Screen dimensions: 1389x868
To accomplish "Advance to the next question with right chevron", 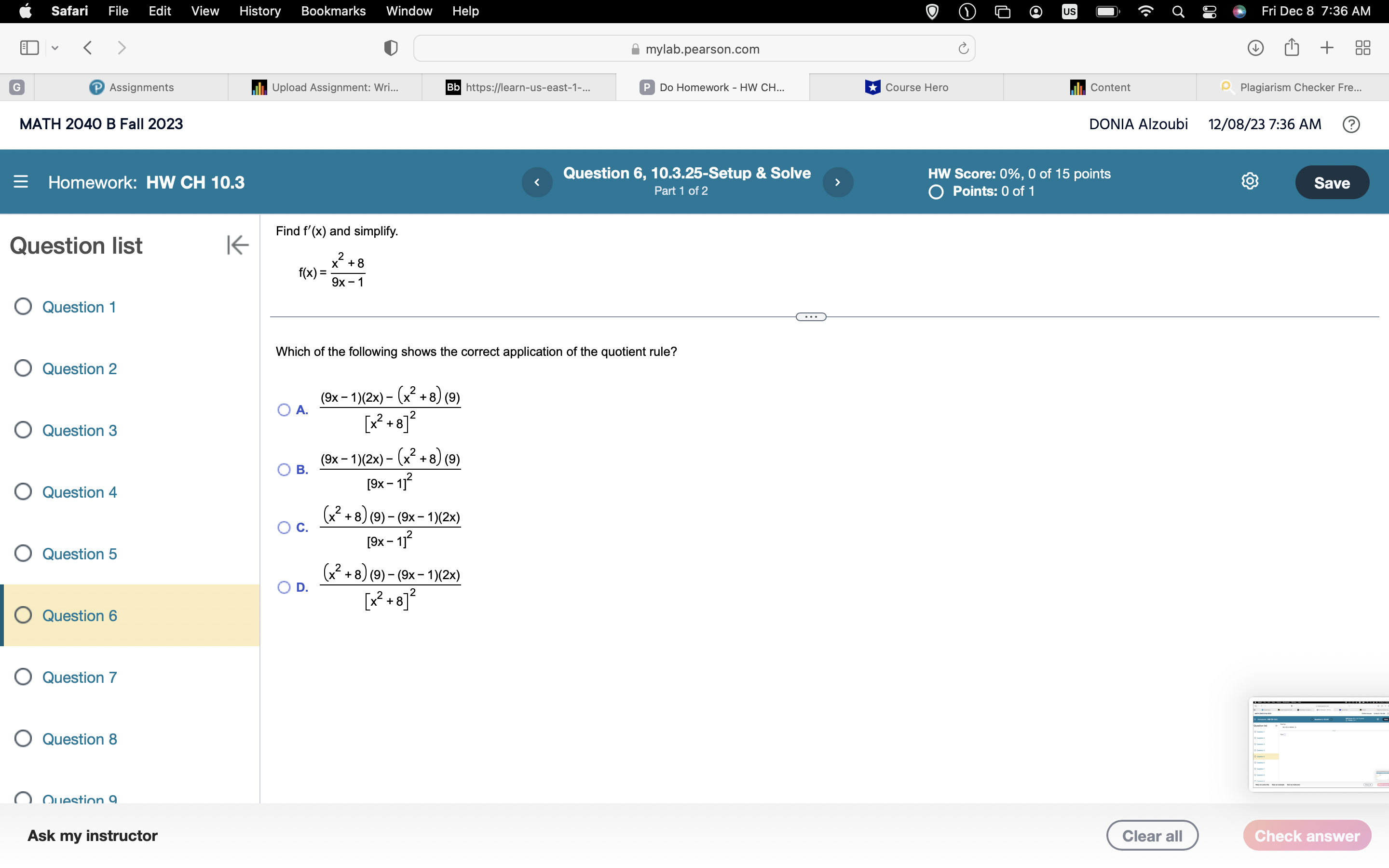I will tap(838, 182).
